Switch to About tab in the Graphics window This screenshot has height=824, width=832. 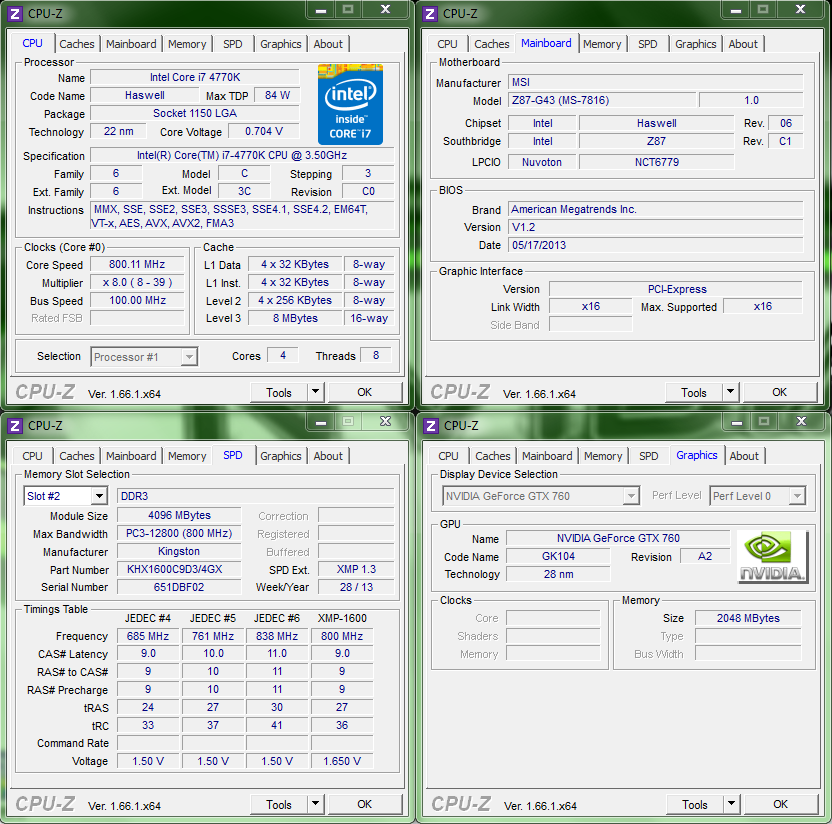[x=744, y=456]
